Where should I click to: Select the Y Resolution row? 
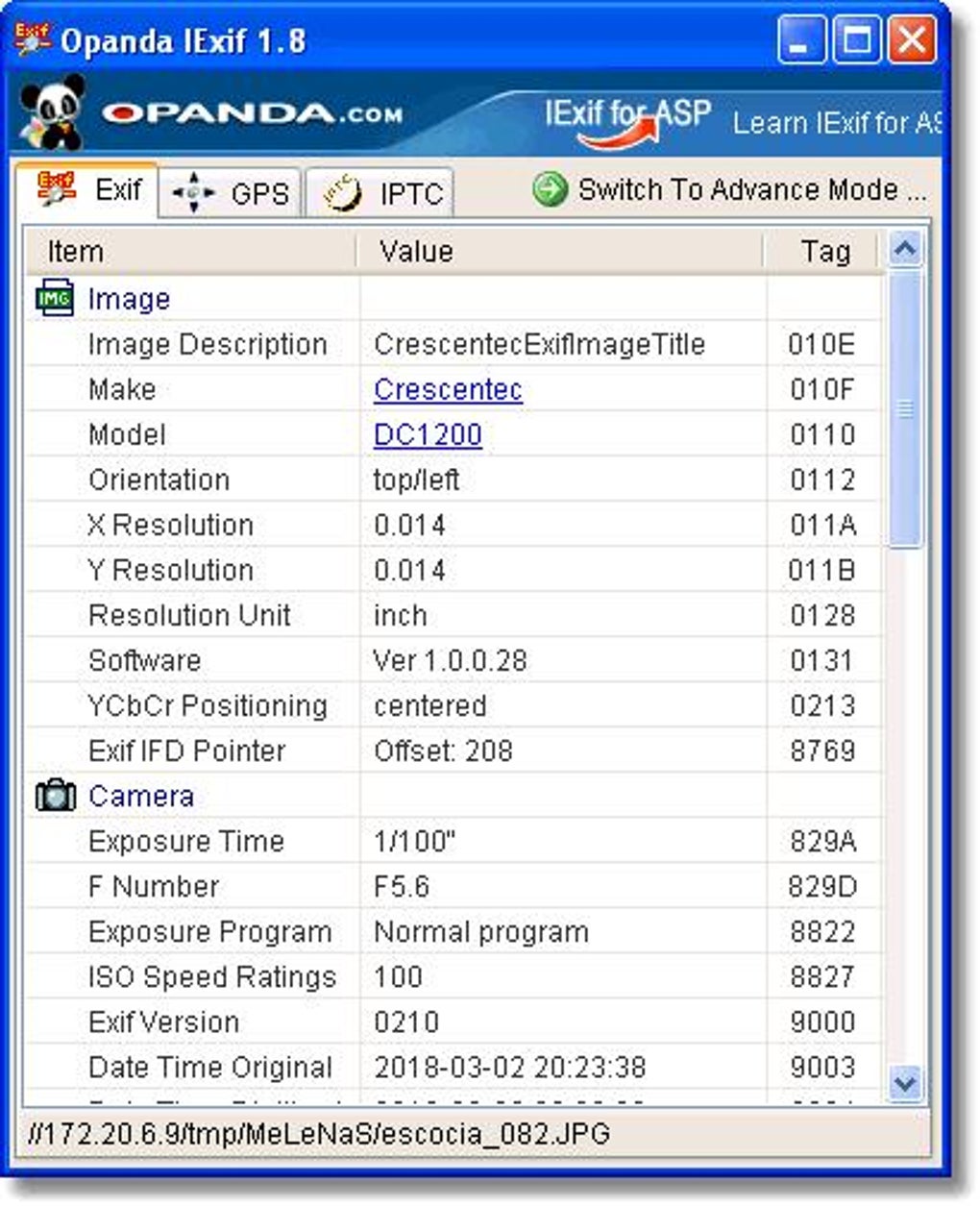pyautogui.click(x=453, y=570)
